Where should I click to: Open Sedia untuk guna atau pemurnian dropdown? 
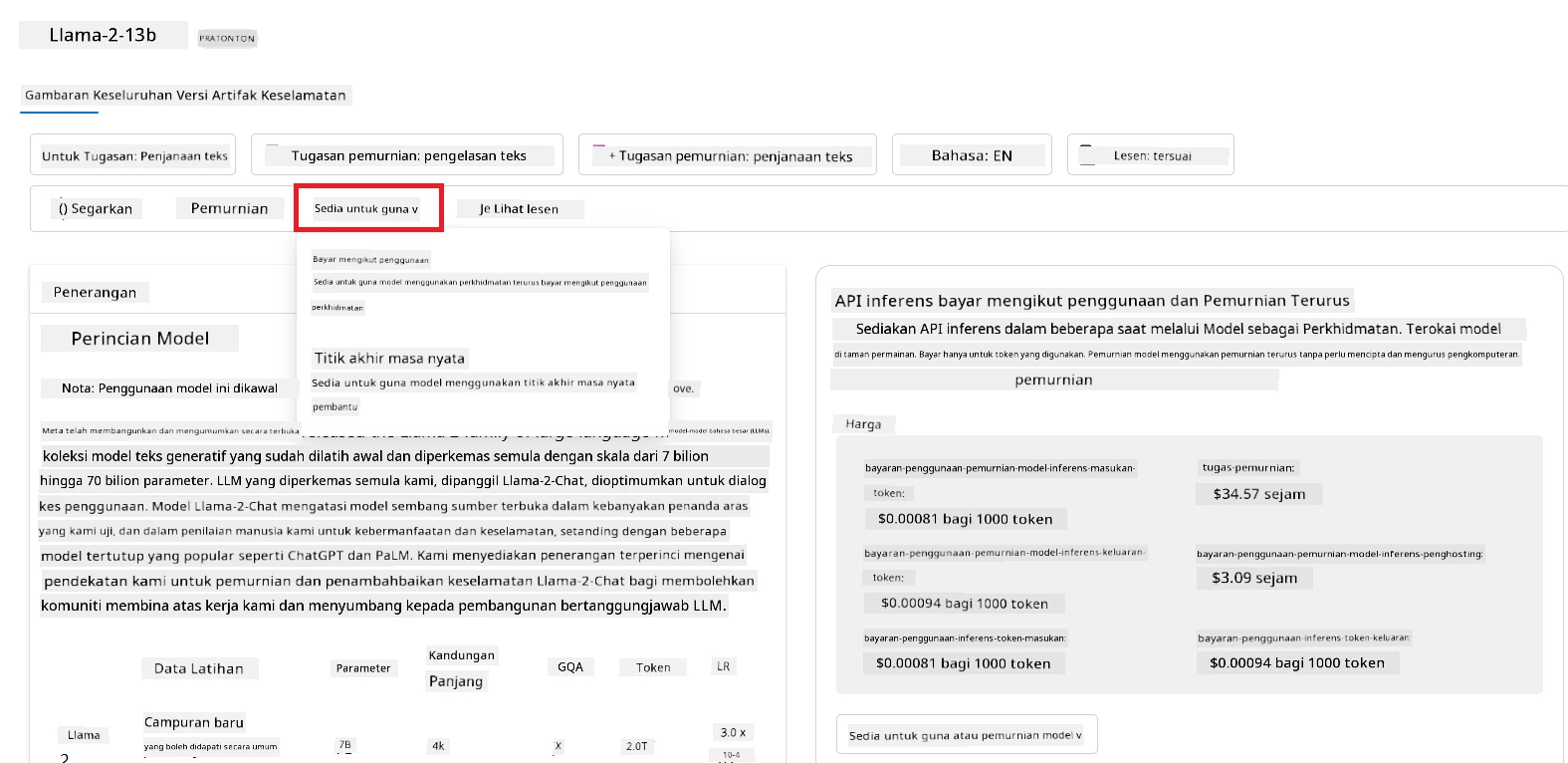point(967,735)
